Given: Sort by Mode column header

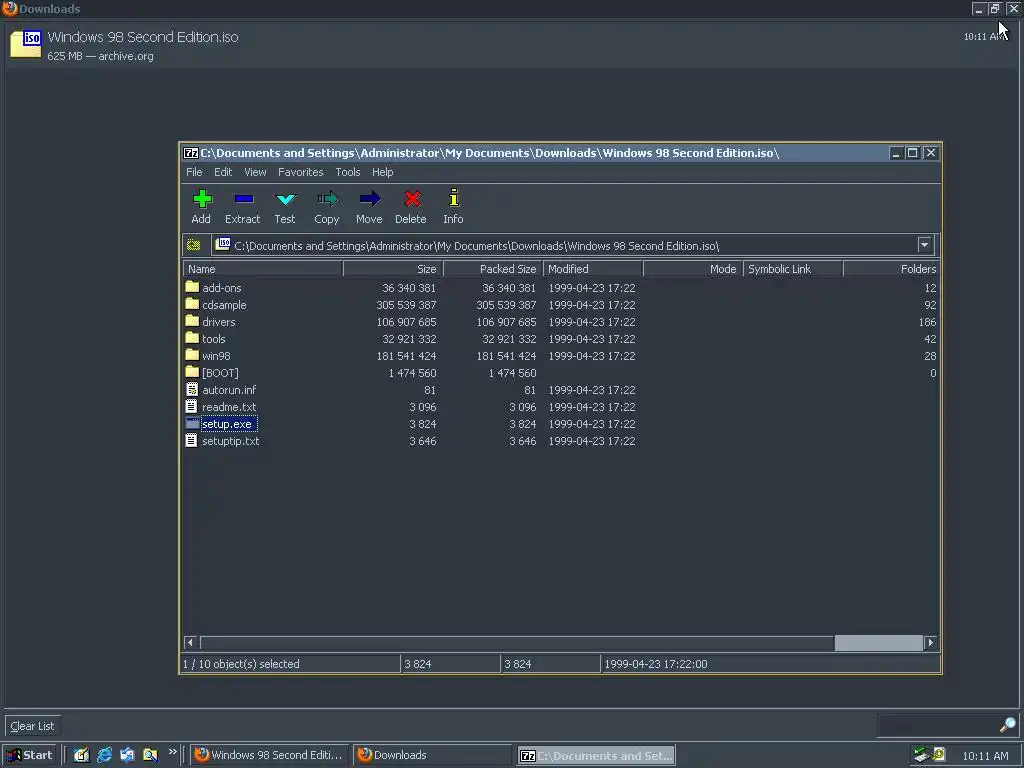Looking at the screenshot, I should point(693,269).
